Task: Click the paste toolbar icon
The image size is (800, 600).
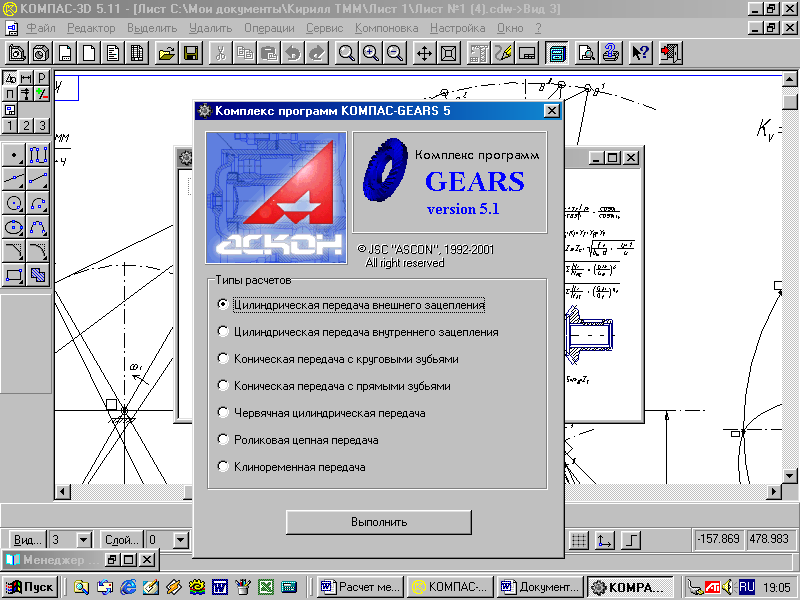Action: 269,53
